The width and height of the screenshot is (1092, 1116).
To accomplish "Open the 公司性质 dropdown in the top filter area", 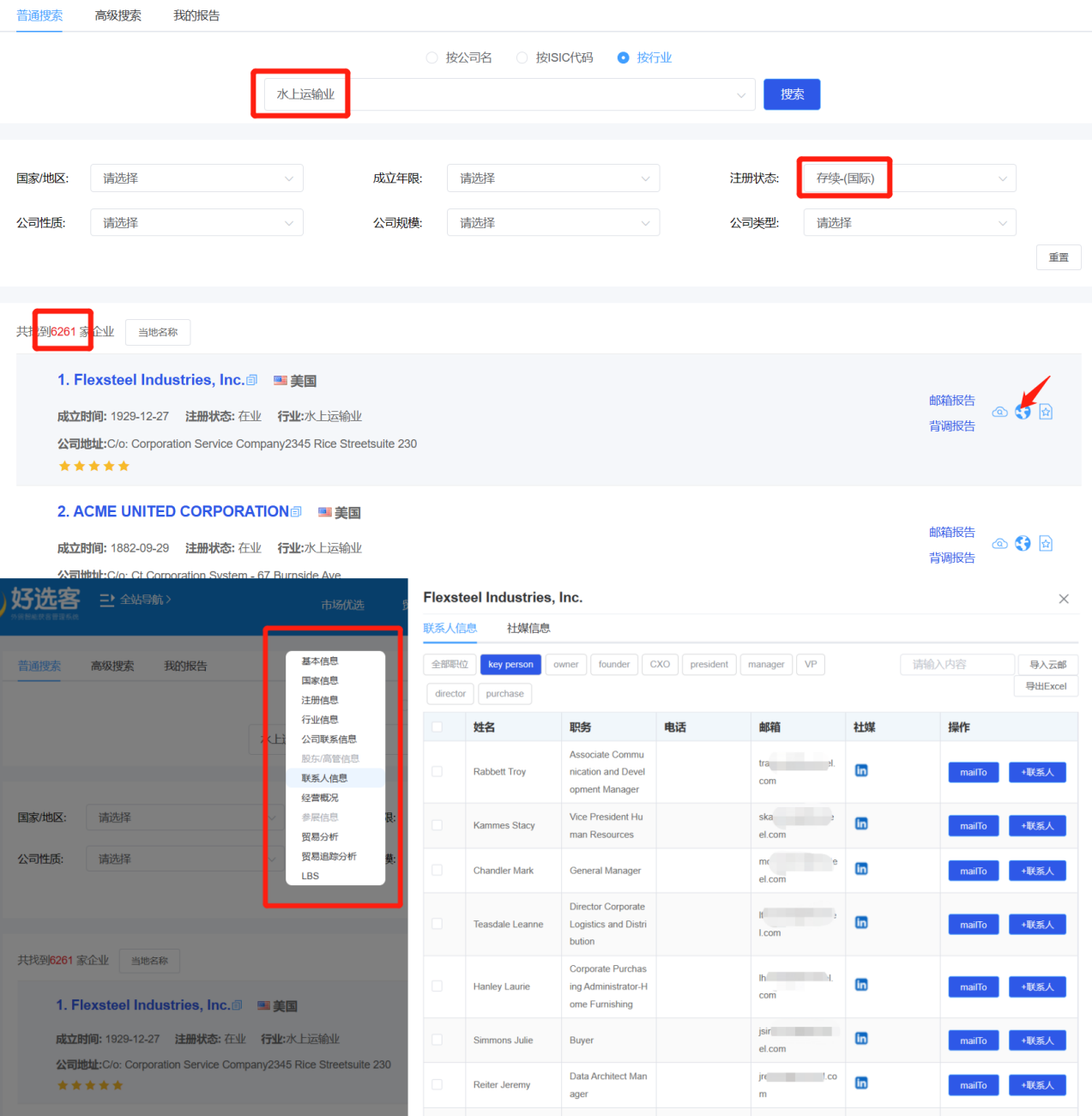I will [x=196, y=223].
